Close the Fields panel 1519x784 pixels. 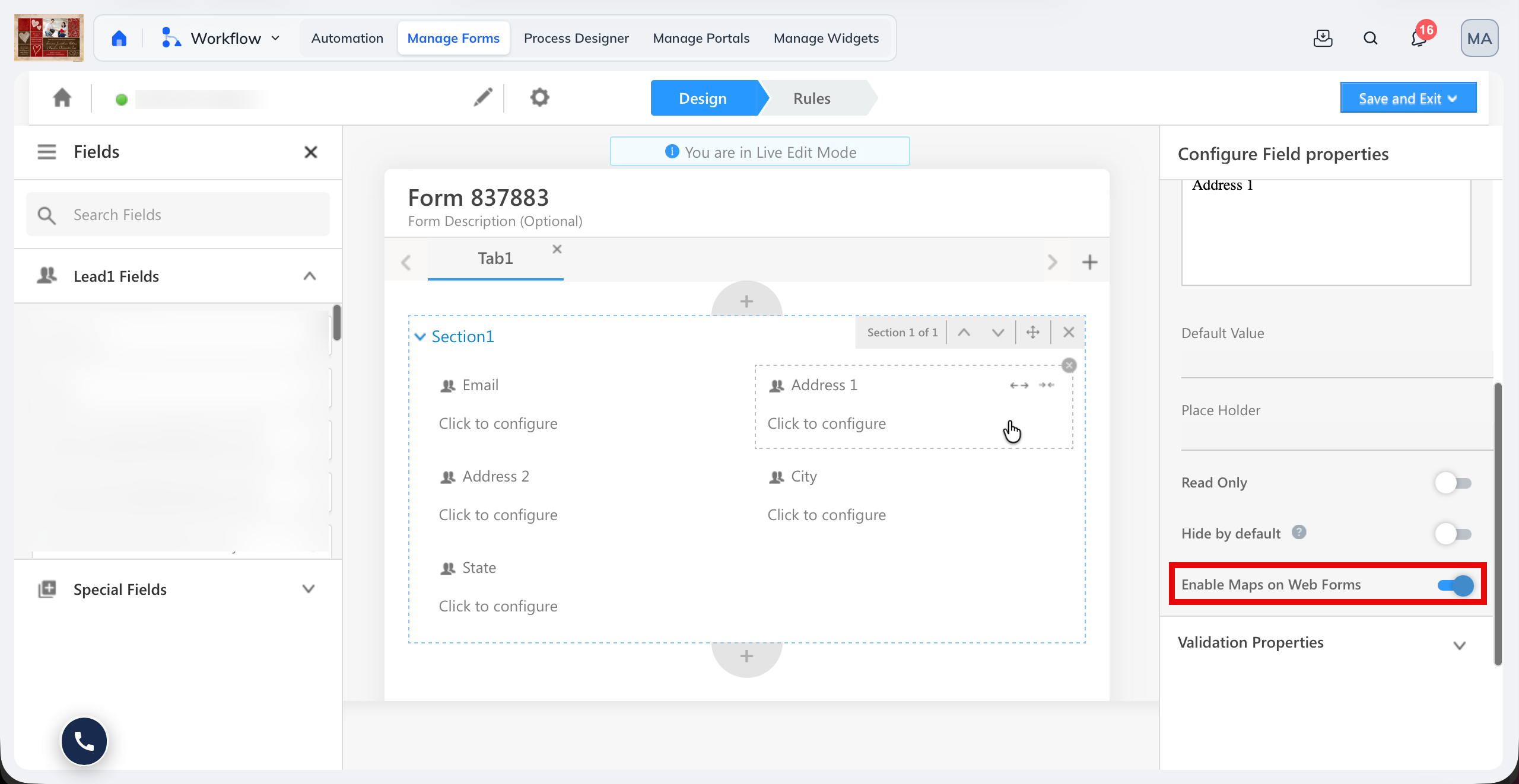tap(310, 152)
